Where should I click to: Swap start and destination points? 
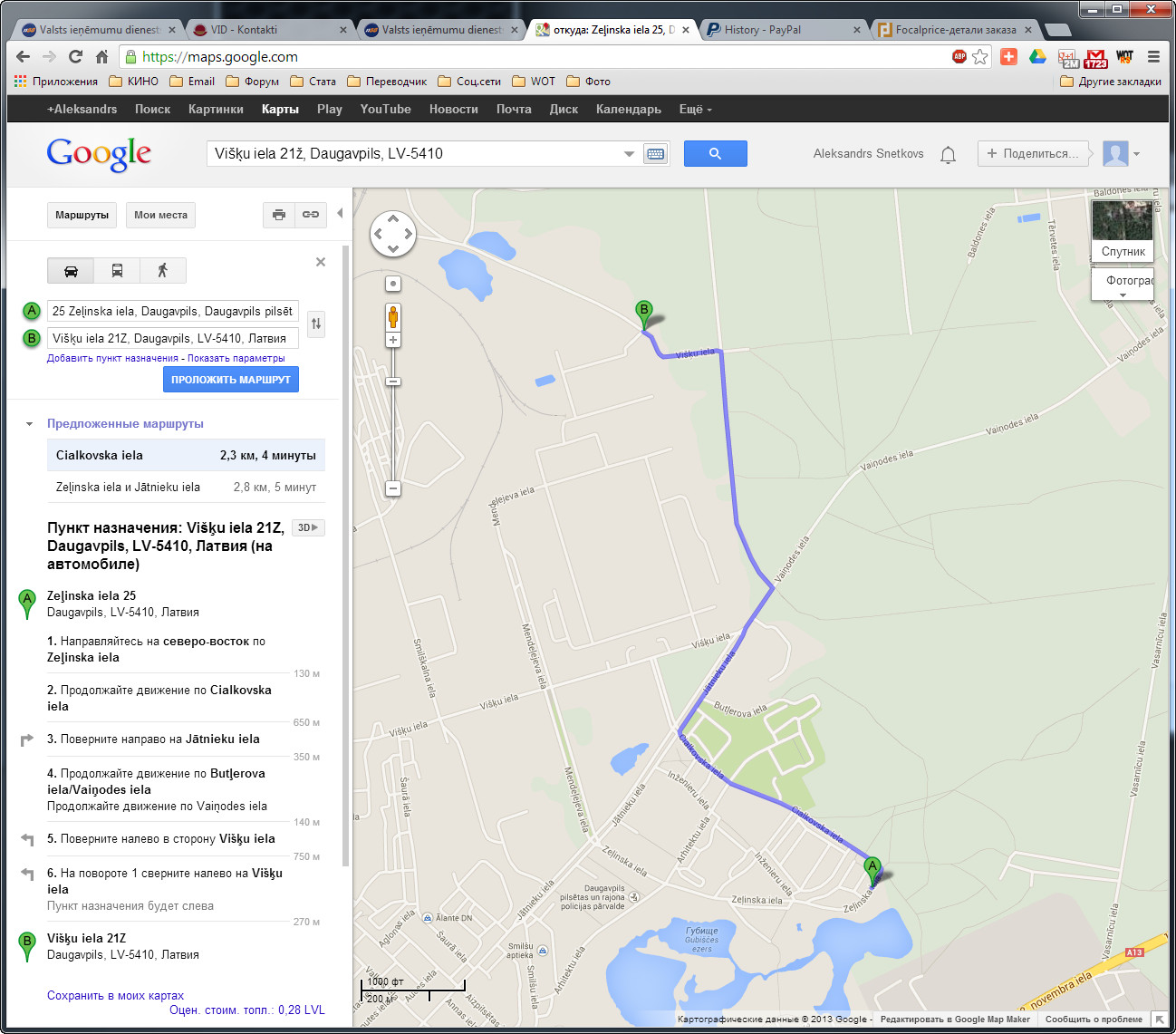coord(316,324)
